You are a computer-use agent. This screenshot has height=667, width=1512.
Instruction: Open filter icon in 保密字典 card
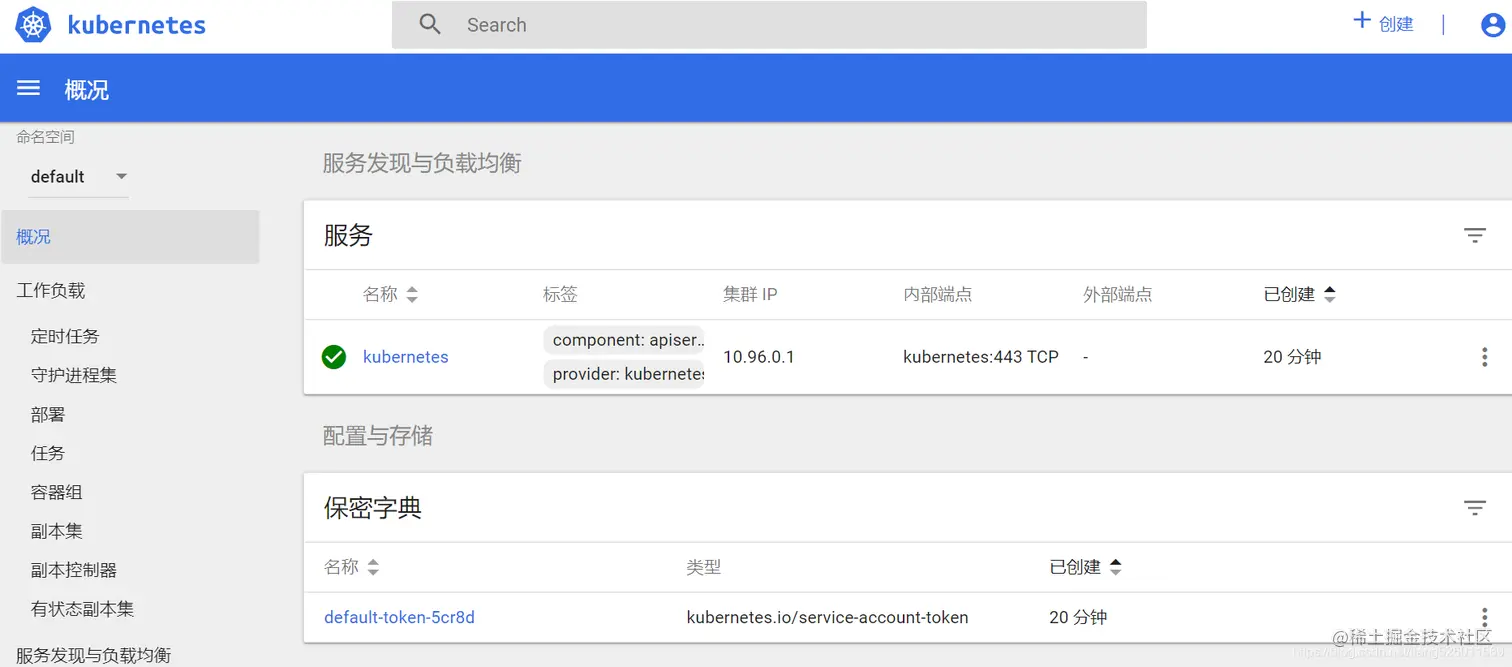coord(1475,508)
